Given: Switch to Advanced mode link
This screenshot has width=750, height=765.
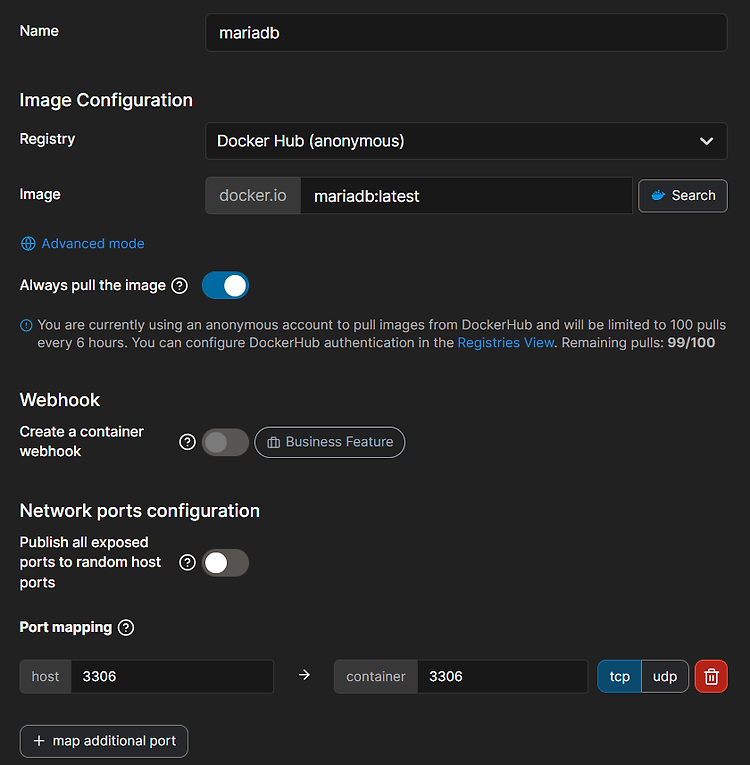Looking at the screenshot, I should (x=93, y=243).
